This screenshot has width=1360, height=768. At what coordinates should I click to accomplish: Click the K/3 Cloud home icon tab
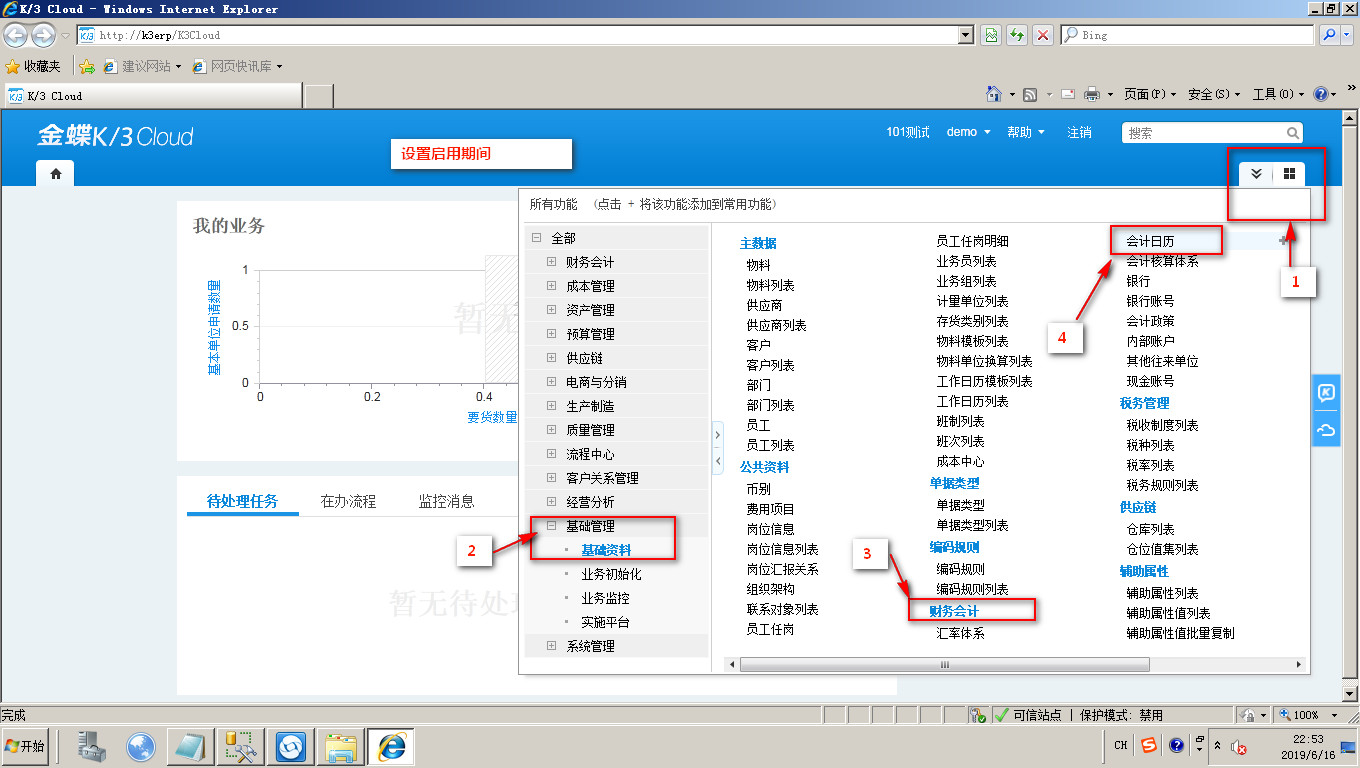coord(55,173)
